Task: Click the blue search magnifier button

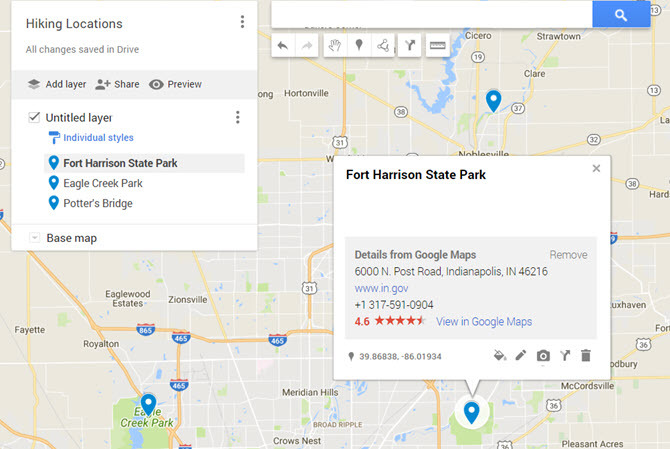Action: point(621,15)
